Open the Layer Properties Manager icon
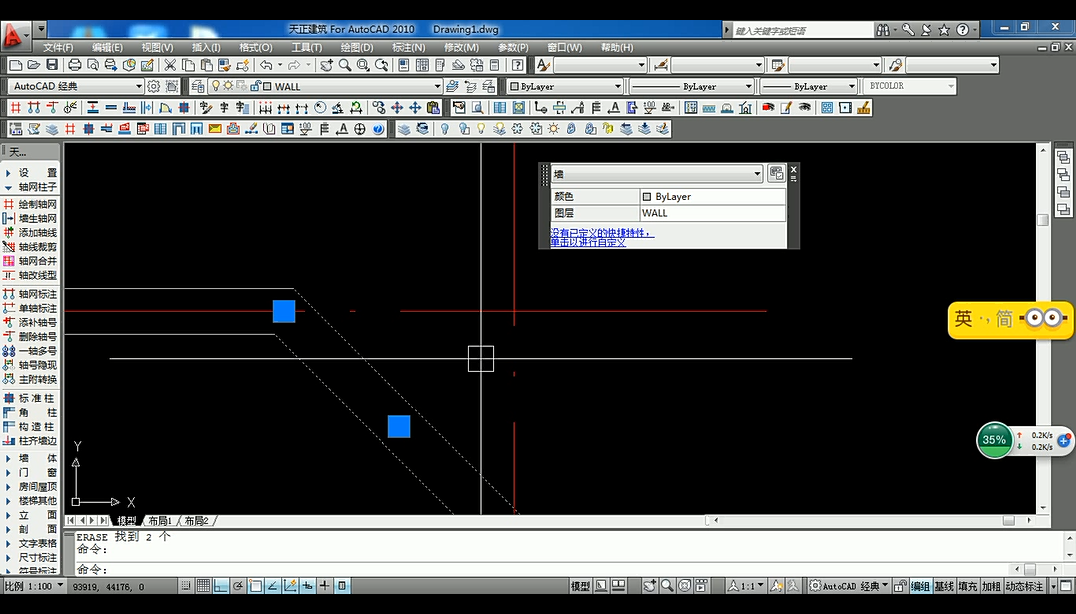 [x=198, y=87]
